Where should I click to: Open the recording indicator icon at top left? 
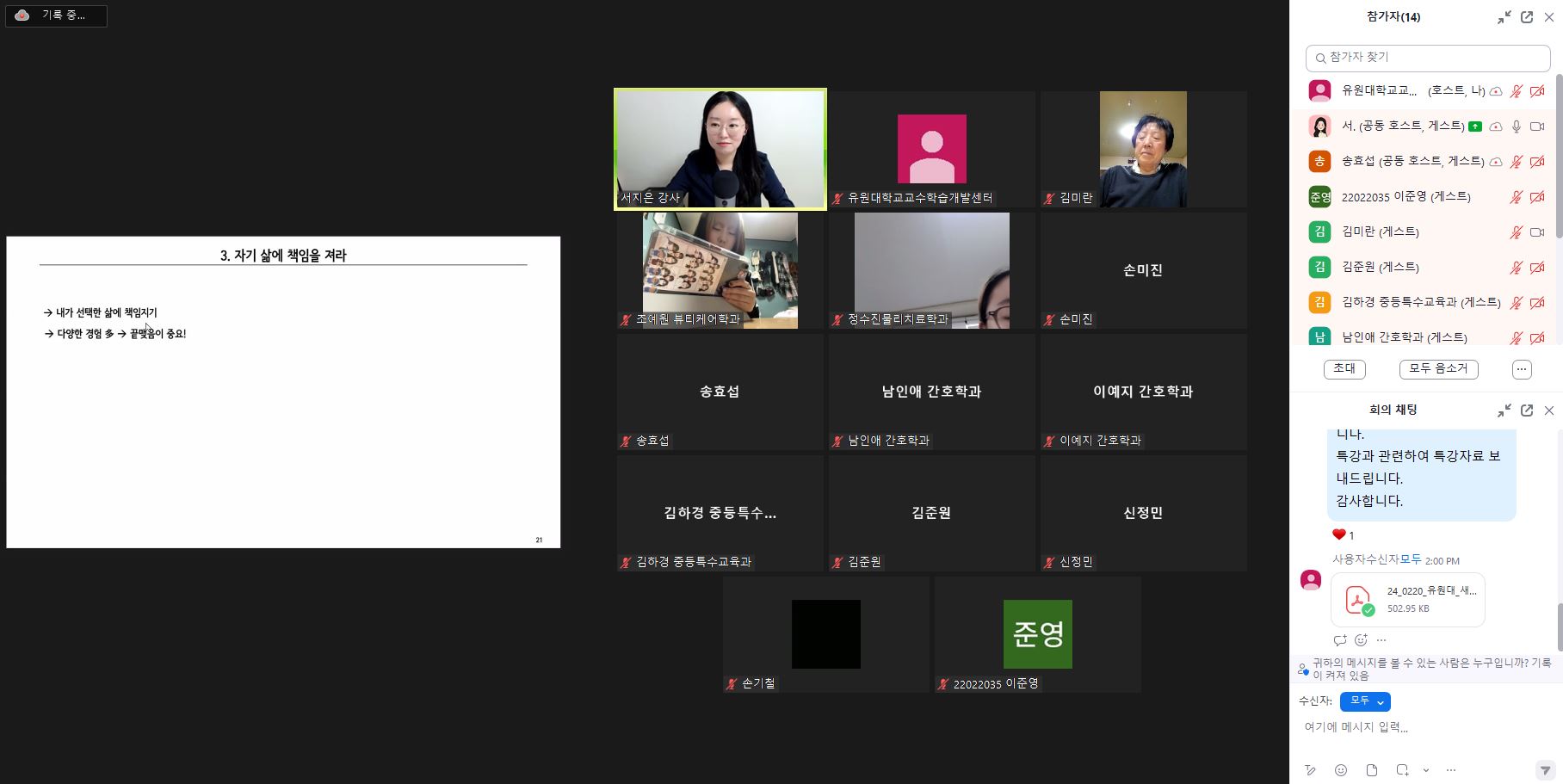pos(22,15)
